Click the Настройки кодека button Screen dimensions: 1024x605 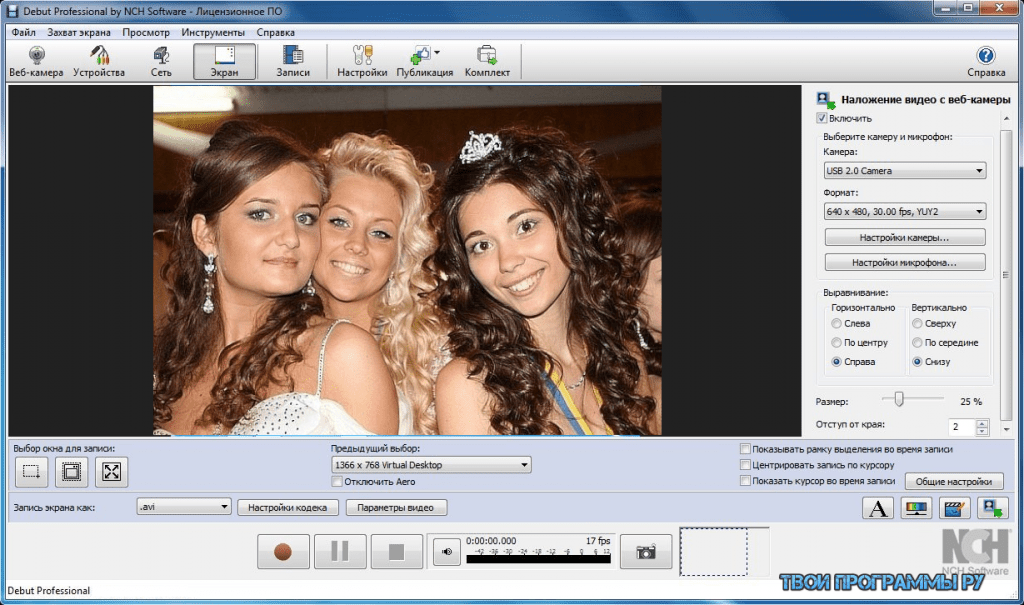point(288,508)
